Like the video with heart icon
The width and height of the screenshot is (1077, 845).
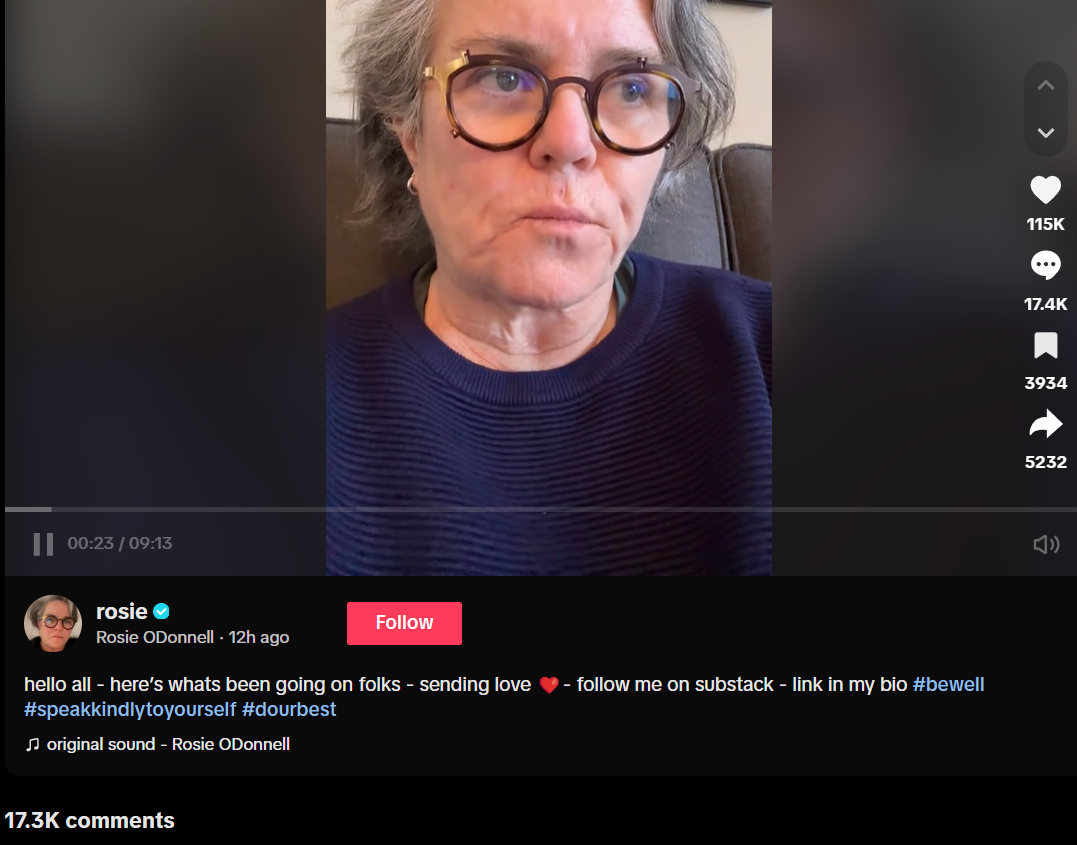(x=1045, y=190)
